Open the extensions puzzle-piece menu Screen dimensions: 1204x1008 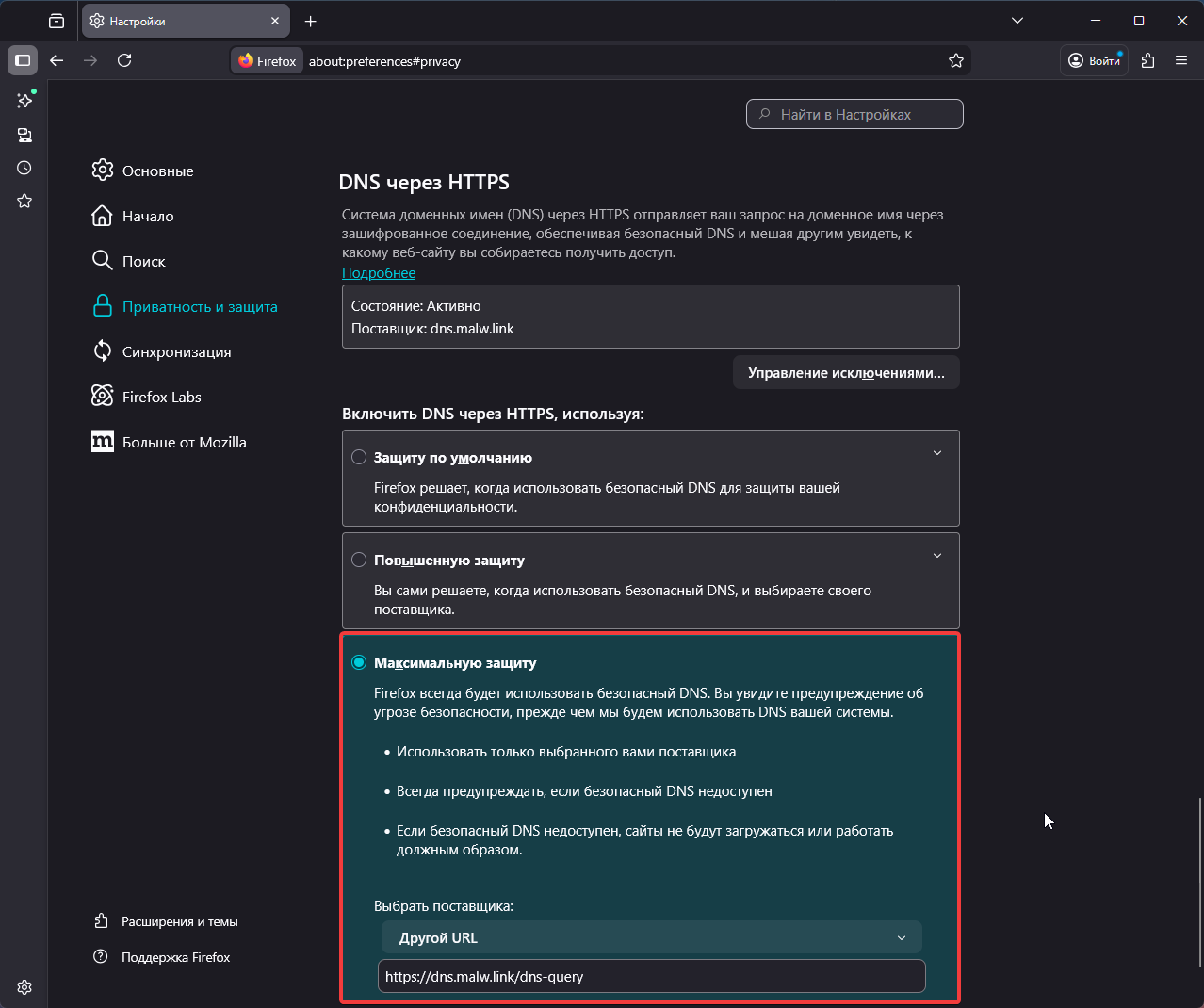pos(1147,59)
